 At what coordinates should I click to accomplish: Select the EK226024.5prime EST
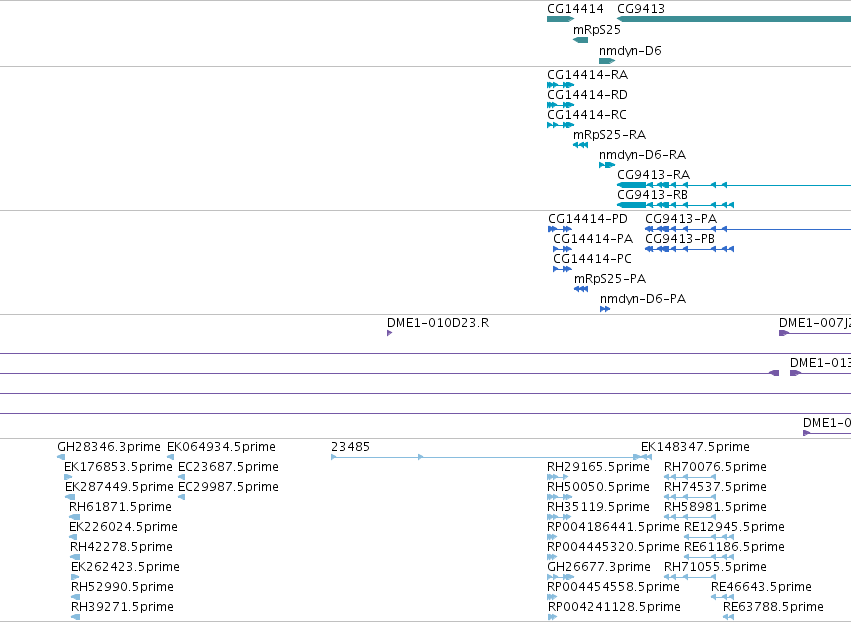[123, 527]
